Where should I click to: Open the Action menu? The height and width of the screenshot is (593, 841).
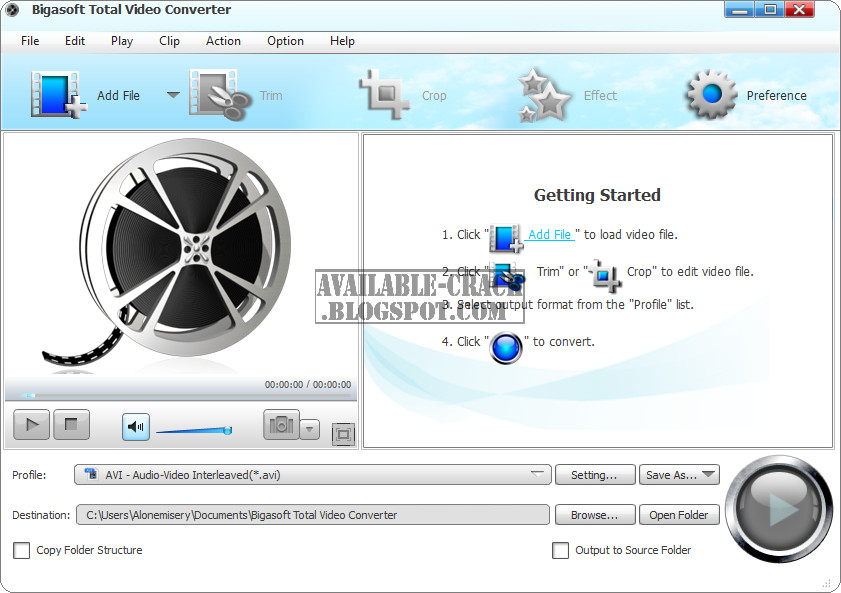coord(223,41)
